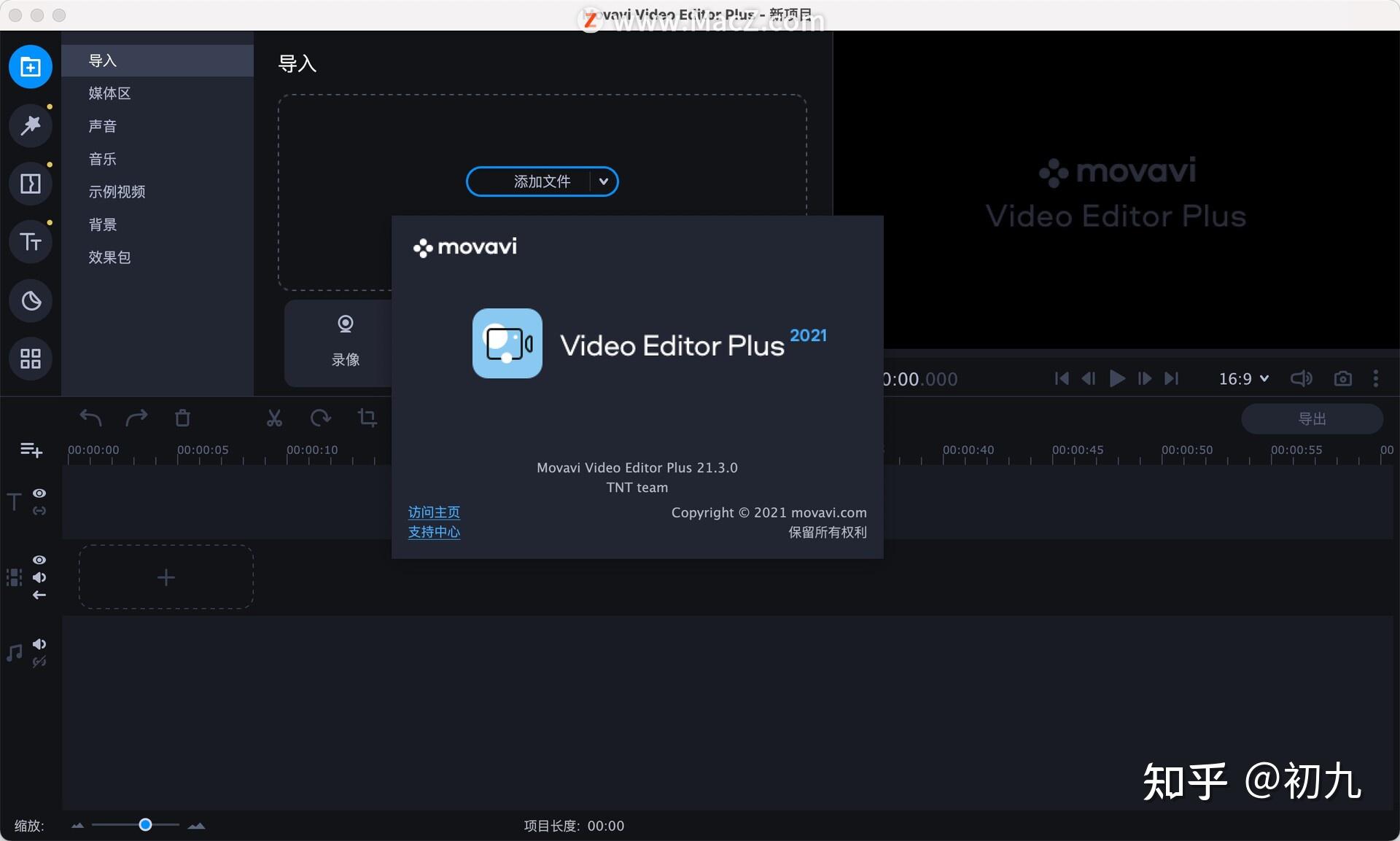Viewport: 1400px width, 841px height.
Task: Open the Import tab icon in sidebar
Action: pyautogui.click(x=30, y=67)
